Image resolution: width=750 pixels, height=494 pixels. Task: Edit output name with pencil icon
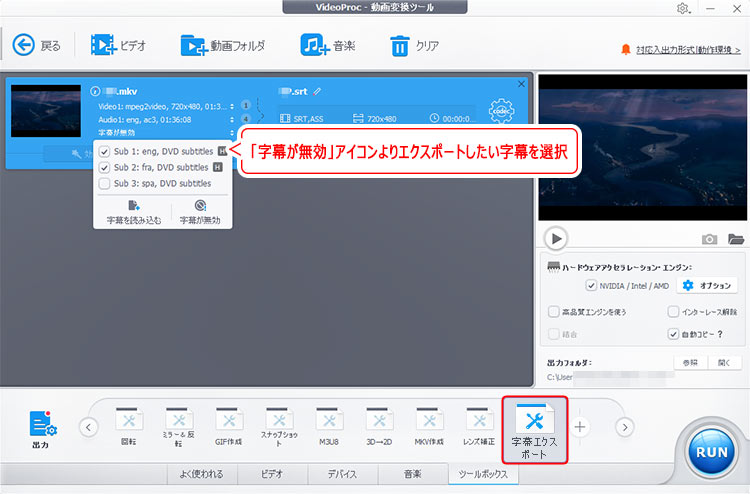317,91
